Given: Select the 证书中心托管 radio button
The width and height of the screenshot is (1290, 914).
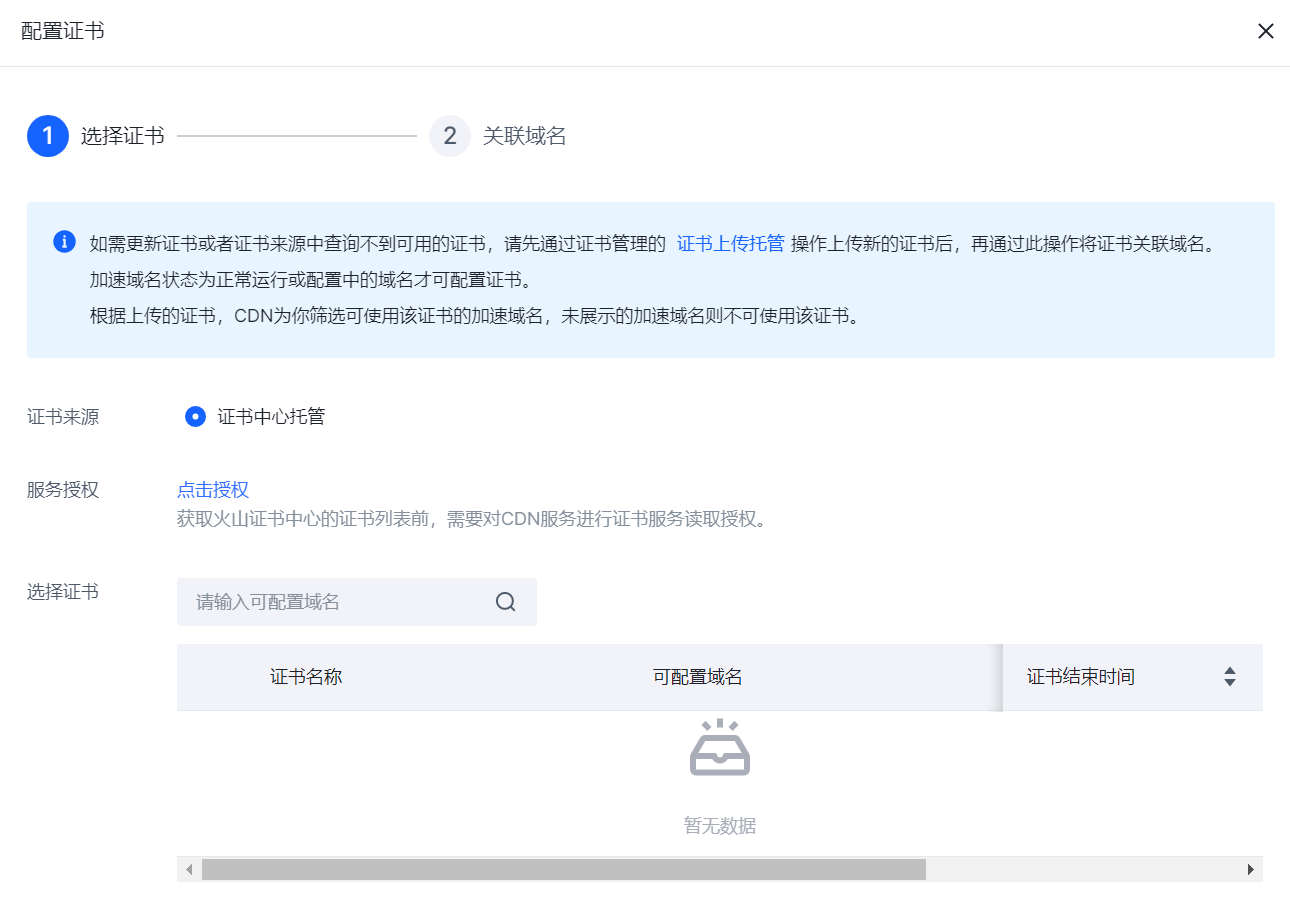Looking at the screenshot, I should [x=196, y=417].
